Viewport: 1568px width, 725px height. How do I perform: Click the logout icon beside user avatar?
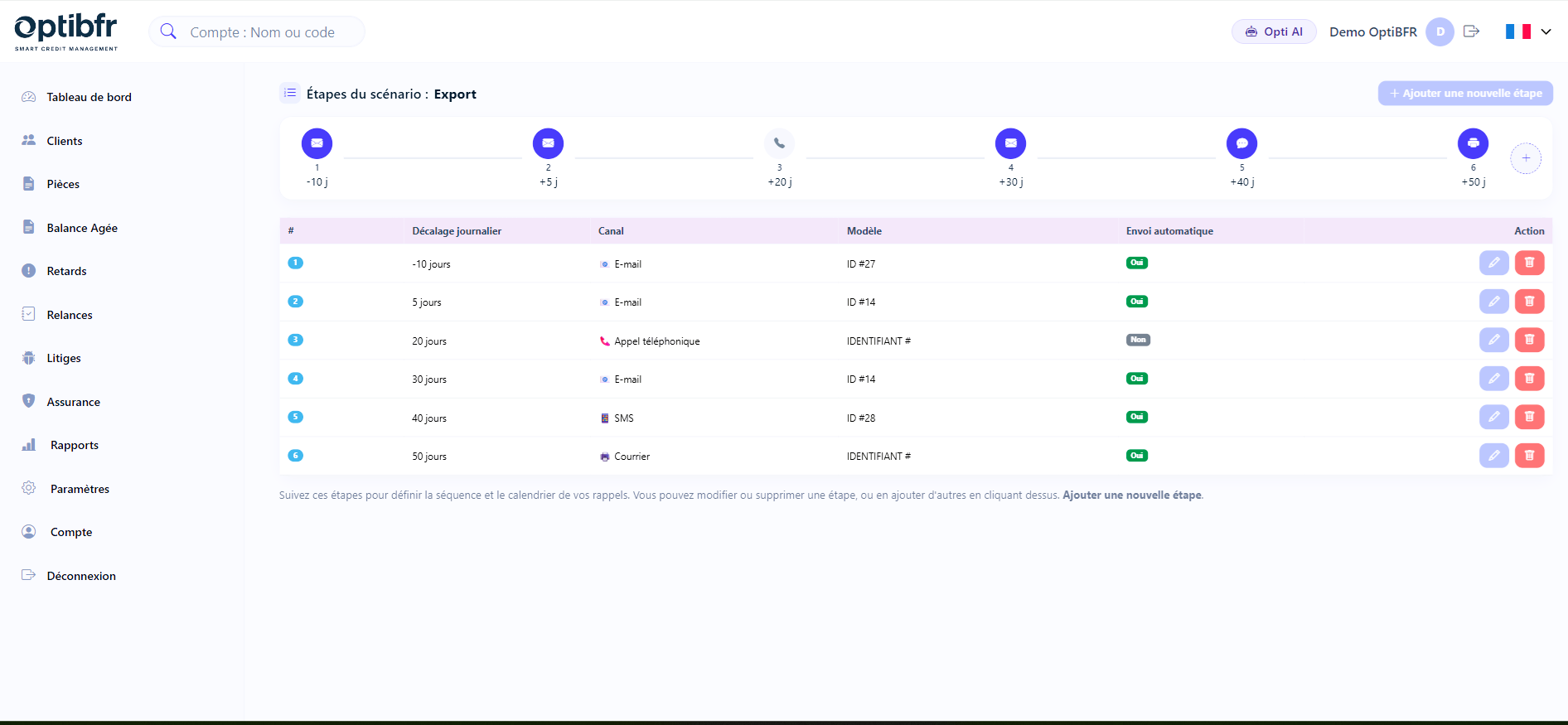(1471, 31)
